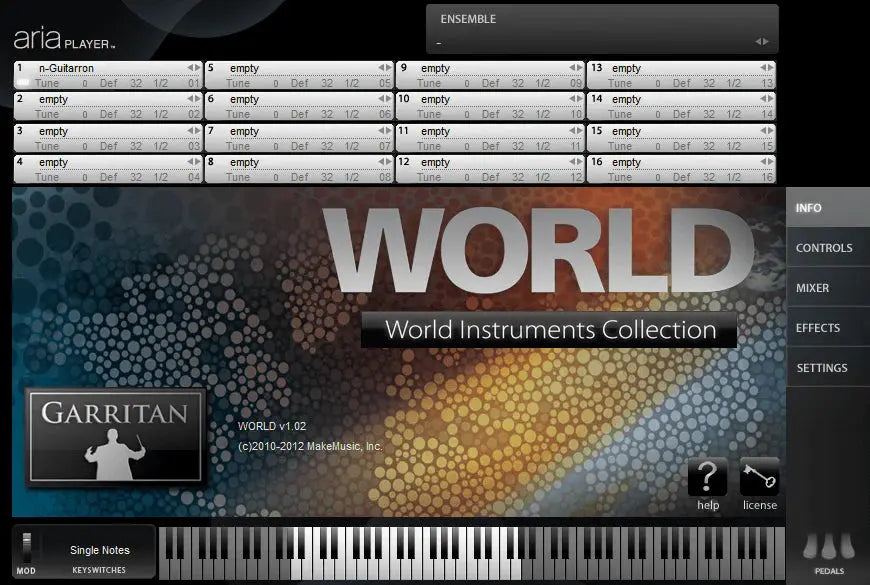The width and height of the screenshot is (870, 585).
Task: Open the license key icon
Action: click(x=759, y=478)
